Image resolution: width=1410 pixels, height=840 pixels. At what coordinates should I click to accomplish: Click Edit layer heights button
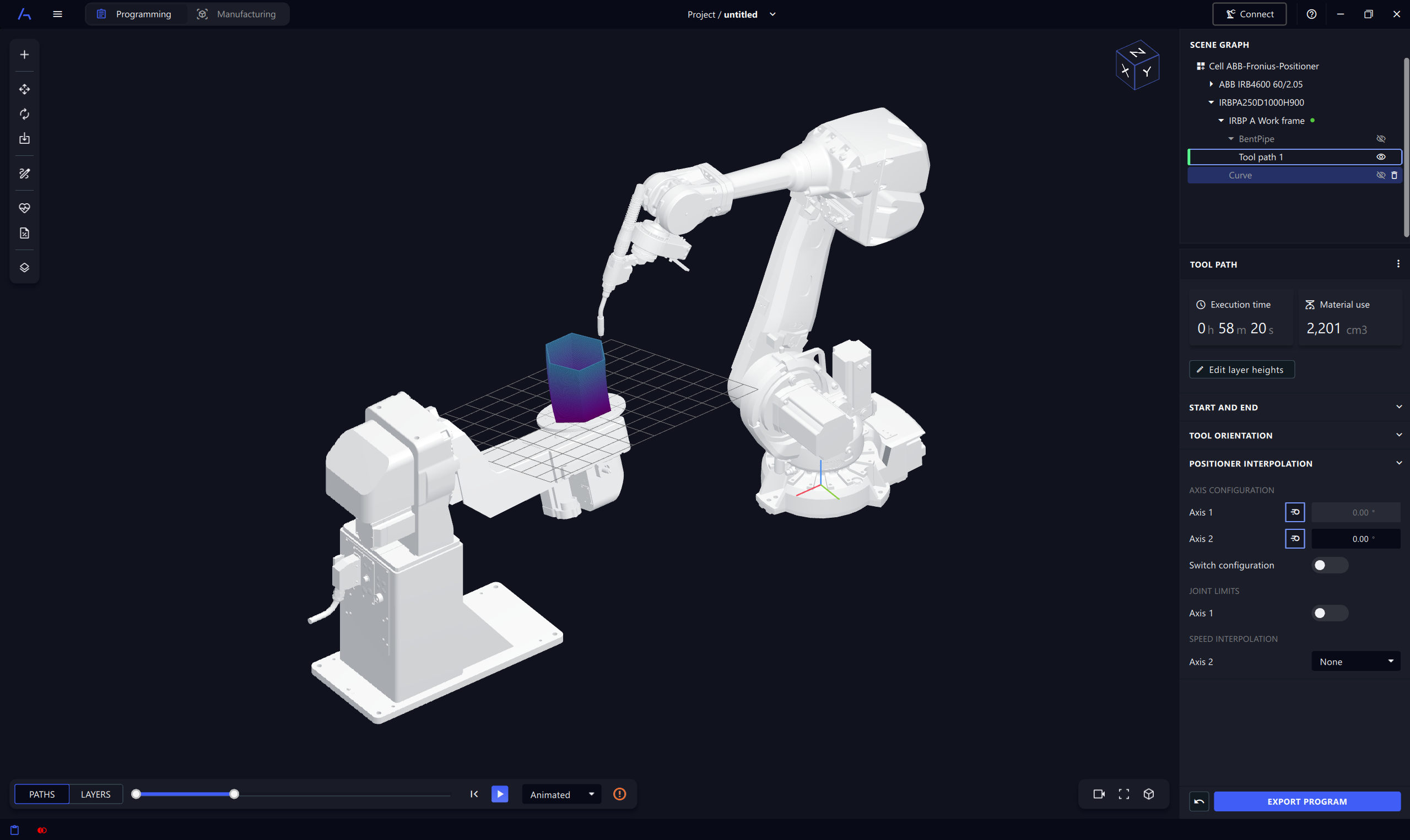click(x=1241, y=369)
